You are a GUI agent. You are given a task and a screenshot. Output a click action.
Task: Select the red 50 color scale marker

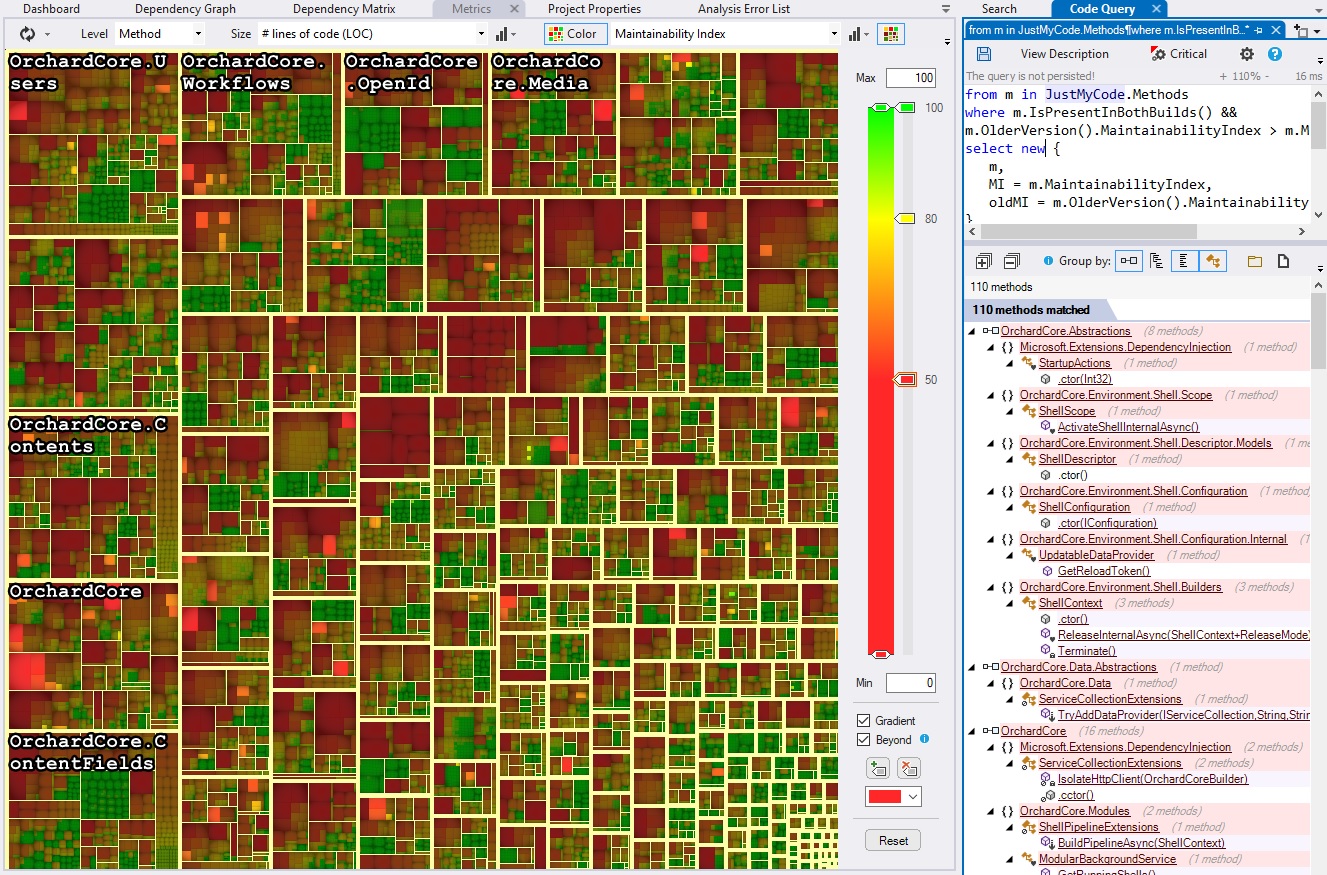(906, 379)
